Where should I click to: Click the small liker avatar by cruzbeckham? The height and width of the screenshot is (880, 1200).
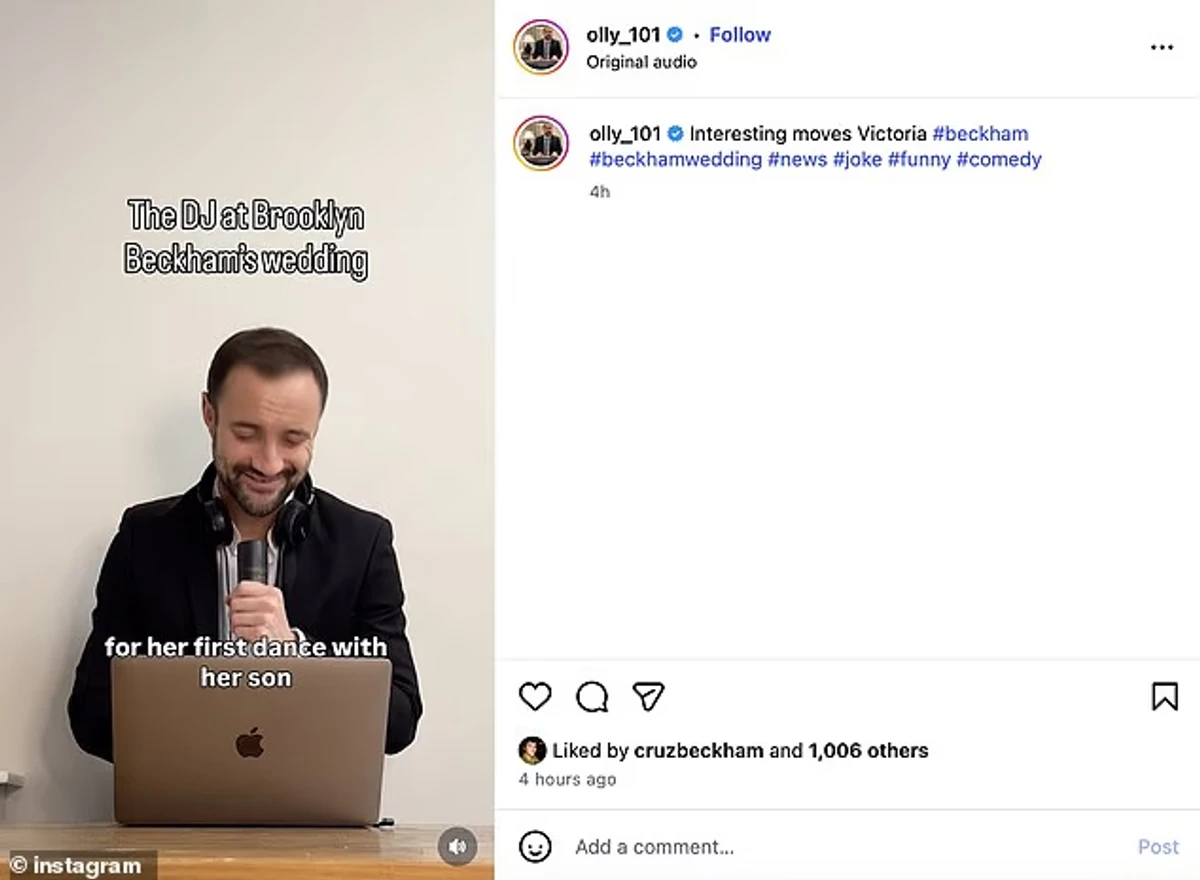pos(532,750)
